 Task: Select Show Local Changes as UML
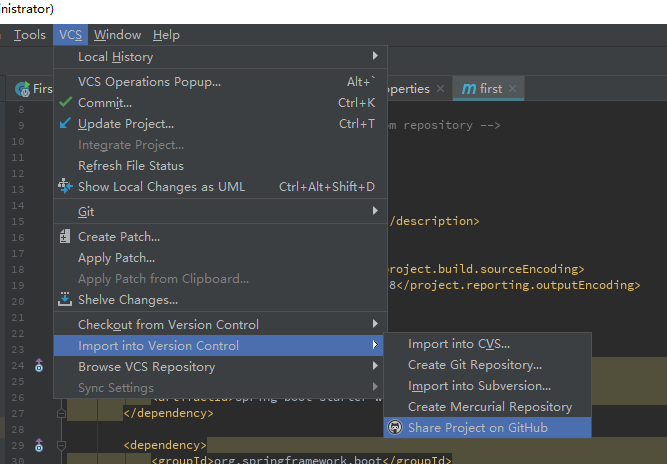[x=220, y=187]
